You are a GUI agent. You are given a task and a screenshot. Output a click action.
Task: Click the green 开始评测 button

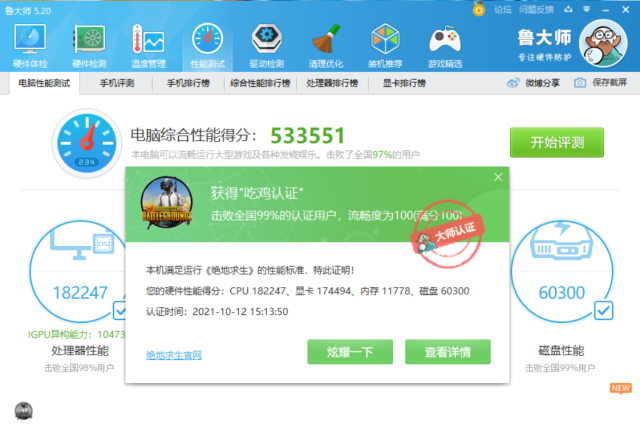pos(557,142)
